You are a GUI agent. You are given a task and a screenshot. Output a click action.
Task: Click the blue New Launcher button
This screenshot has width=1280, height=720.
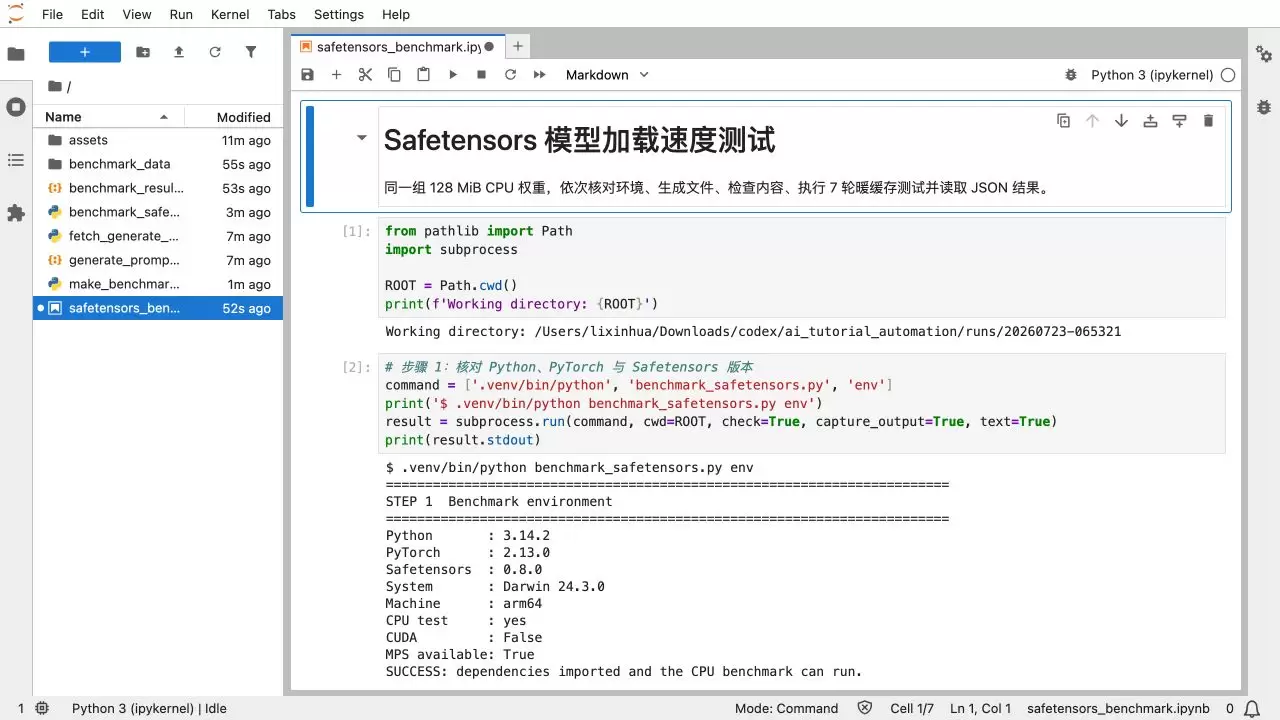tap(85, 52)
